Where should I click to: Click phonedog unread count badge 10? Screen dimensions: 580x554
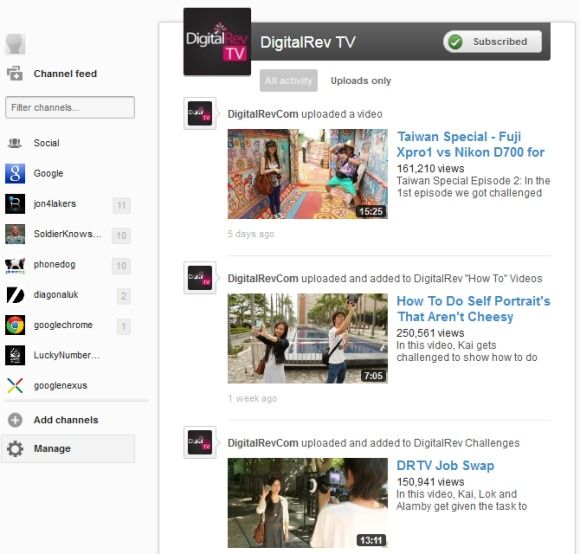coord(121,266)
